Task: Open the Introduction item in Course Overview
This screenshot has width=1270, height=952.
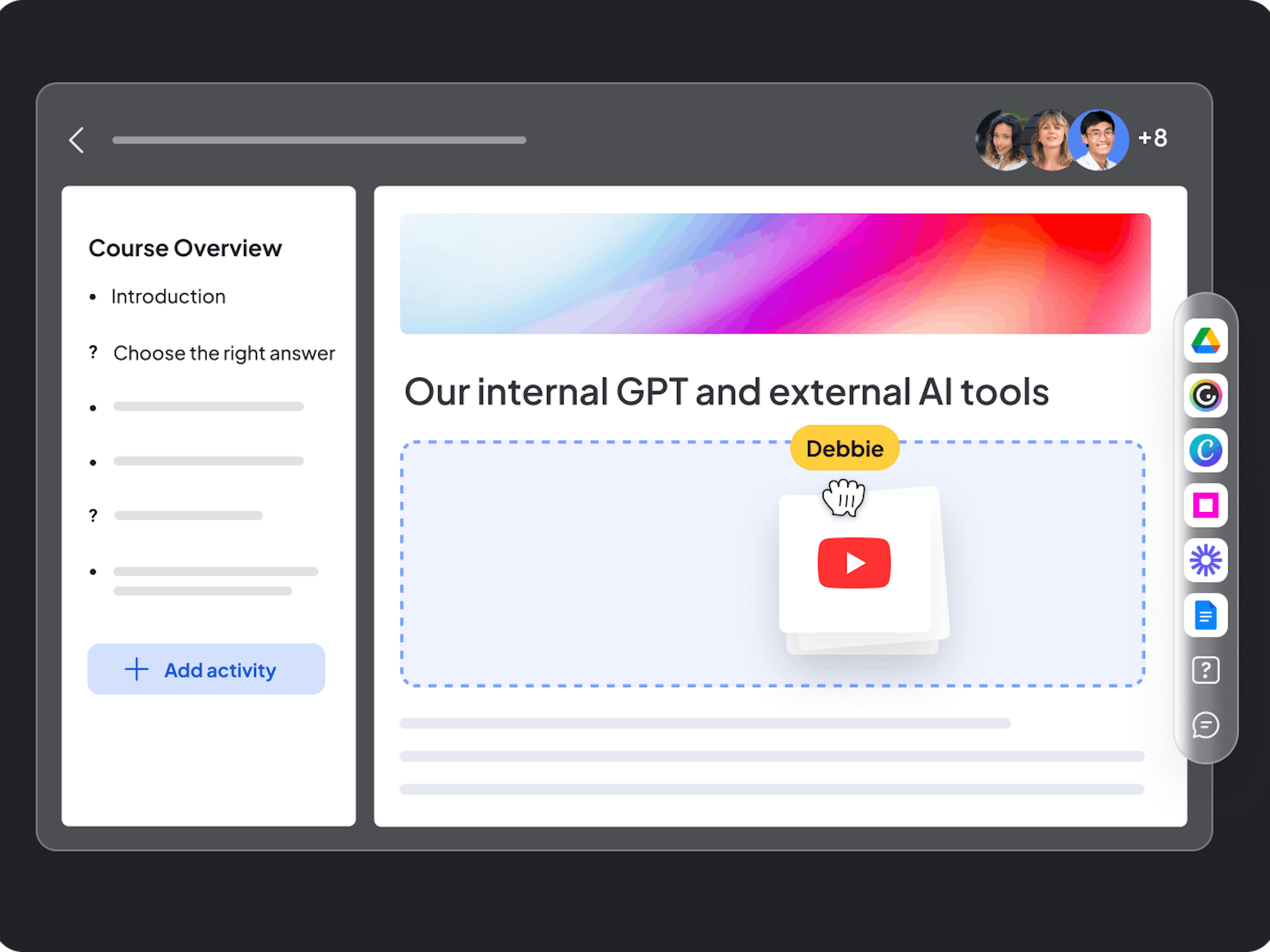Action: (x=168, y=297)
